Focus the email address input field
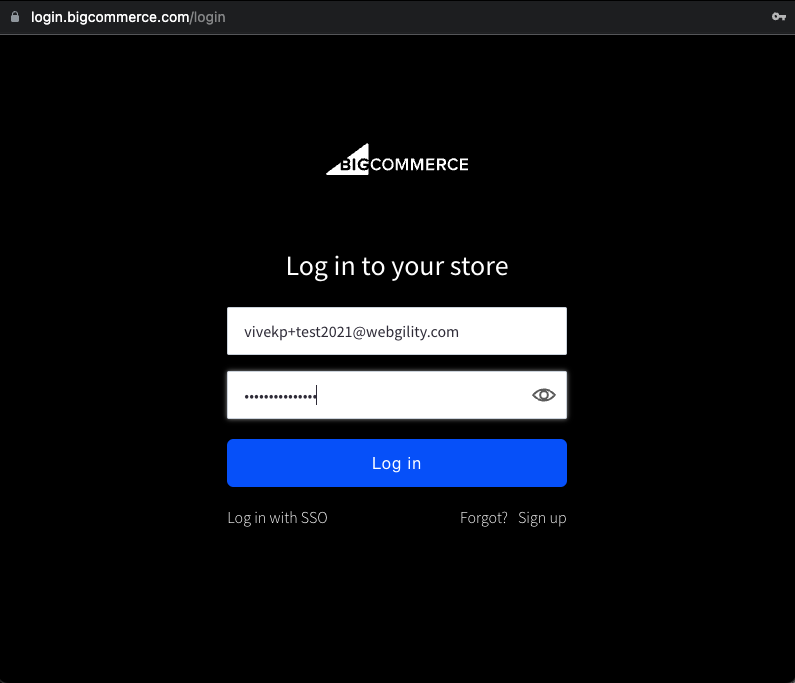The width and height of the screenshot is (795, 683). click(397, 331)
